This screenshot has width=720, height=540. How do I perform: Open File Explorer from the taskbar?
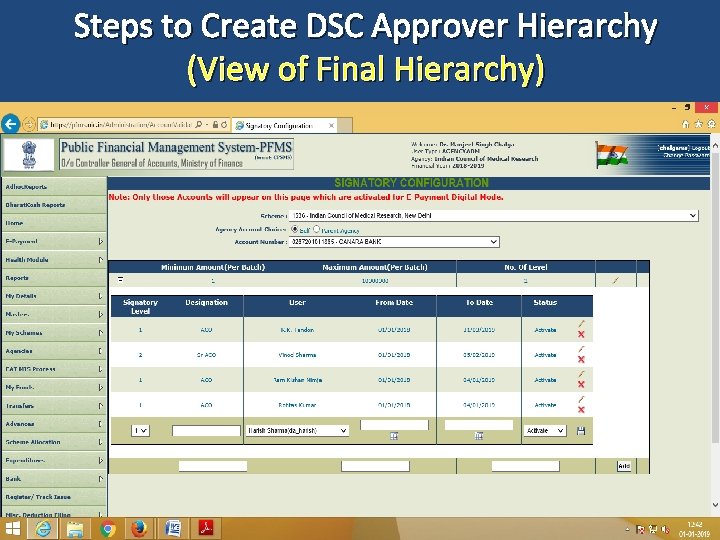[75, 529]
